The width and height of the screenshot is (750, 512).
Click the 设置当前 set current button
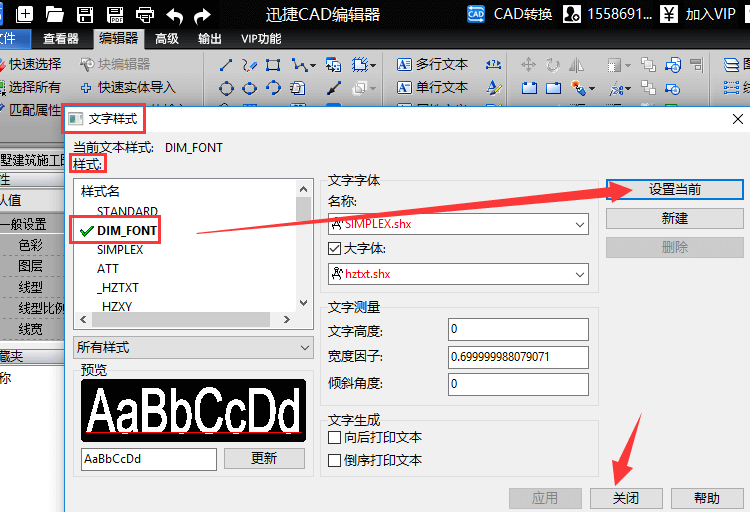(x=674, y=189)
